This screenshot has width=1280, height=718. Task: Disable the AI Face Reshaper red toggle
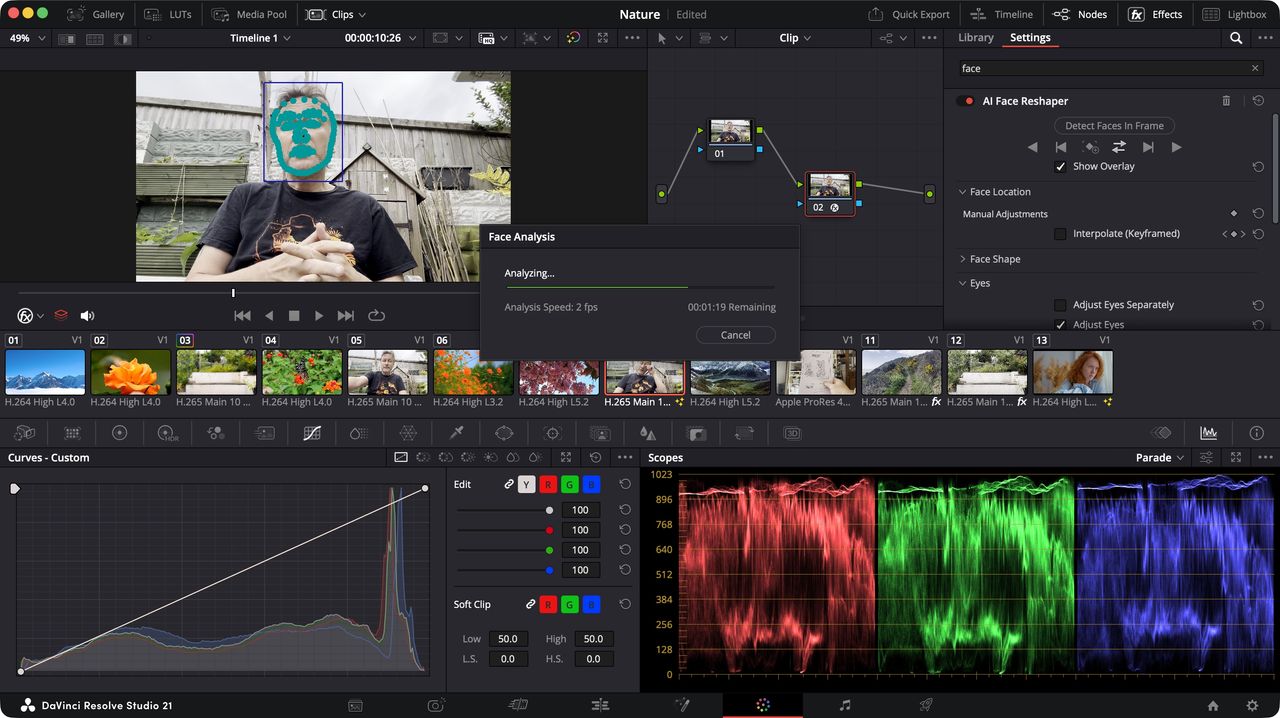965,101
